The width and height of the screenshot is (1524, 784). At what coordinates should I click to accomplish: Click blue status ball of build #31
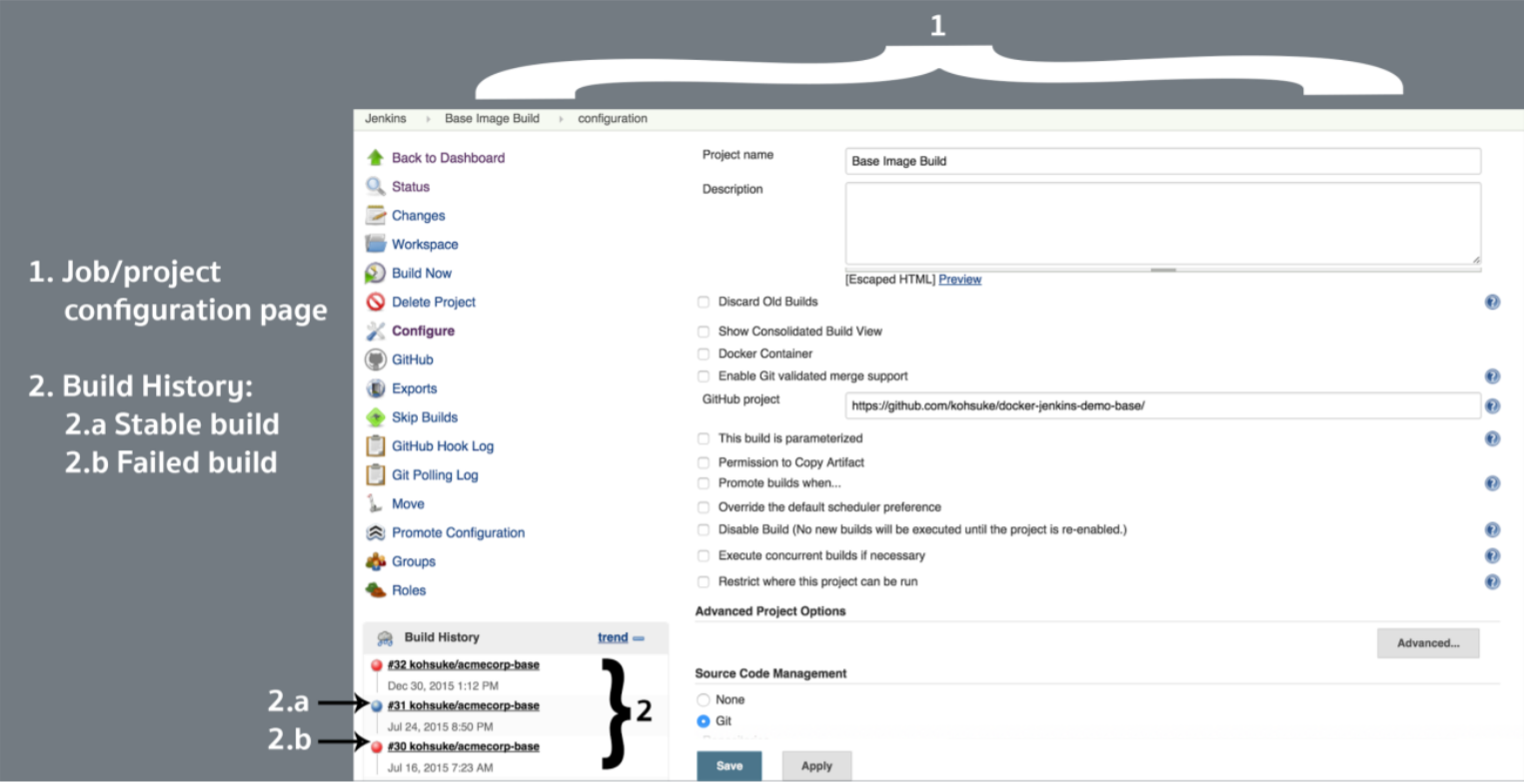[377, 706]
